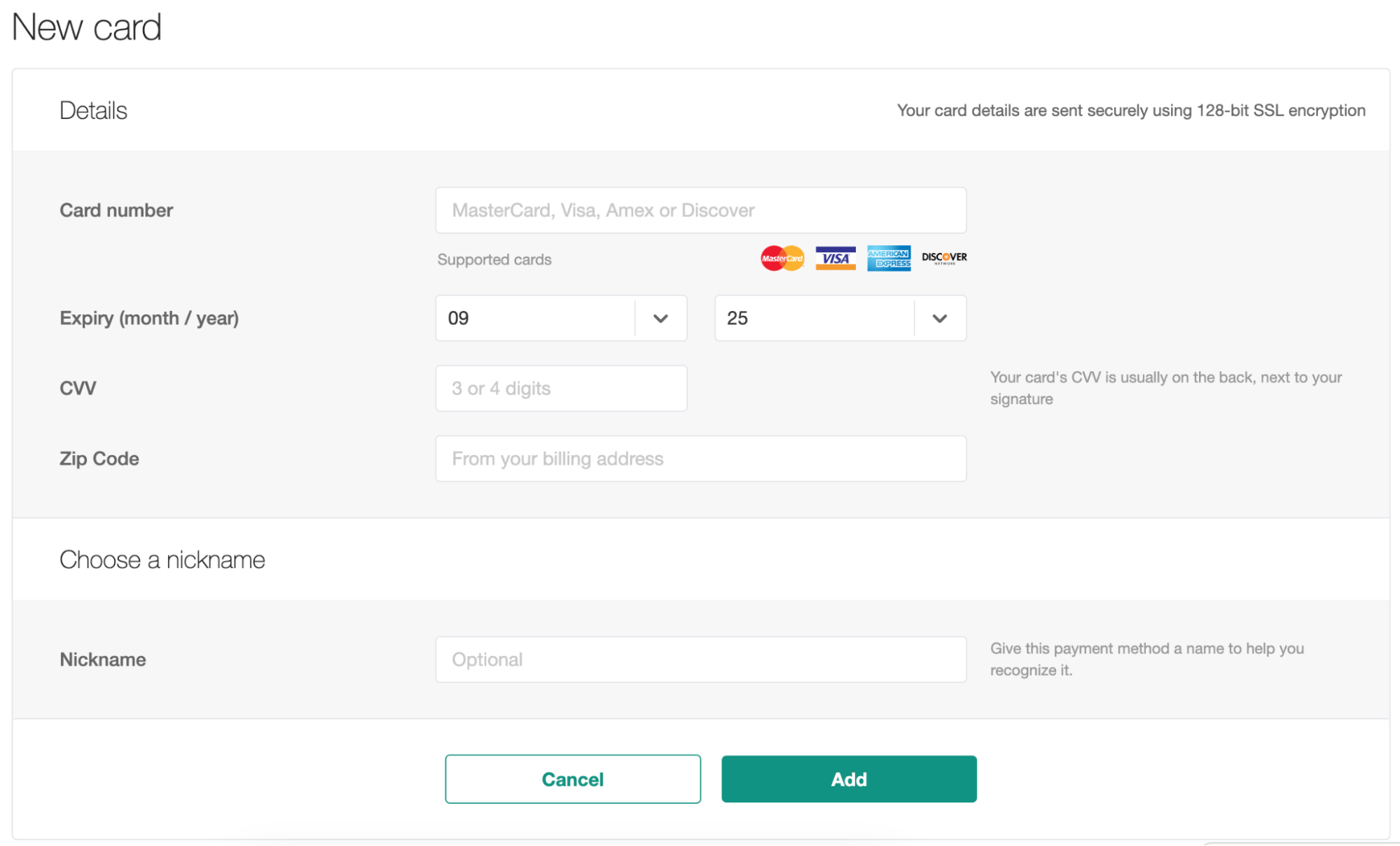Click the Choose a nickname section header
The height and width of the screenshot is (846, 1400).
pyautogui.click(x=162, y=559)
